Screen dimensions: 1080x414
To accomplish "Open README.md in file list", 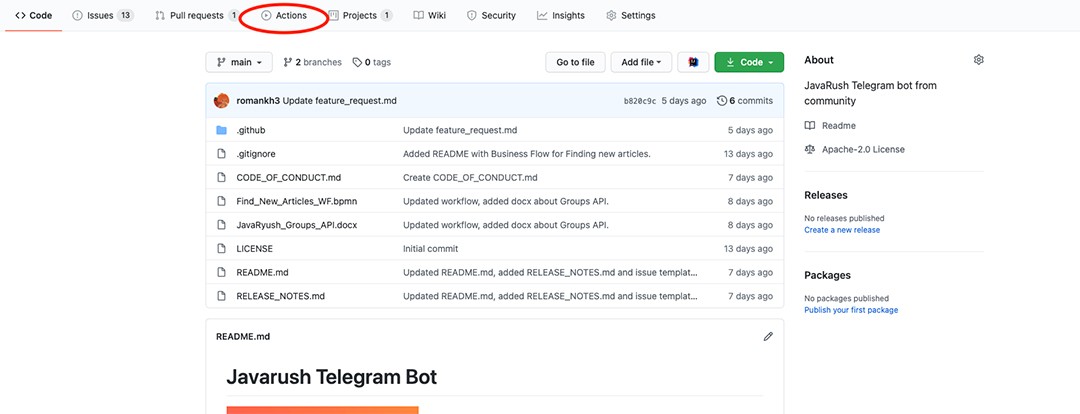I will click(262, 272).
